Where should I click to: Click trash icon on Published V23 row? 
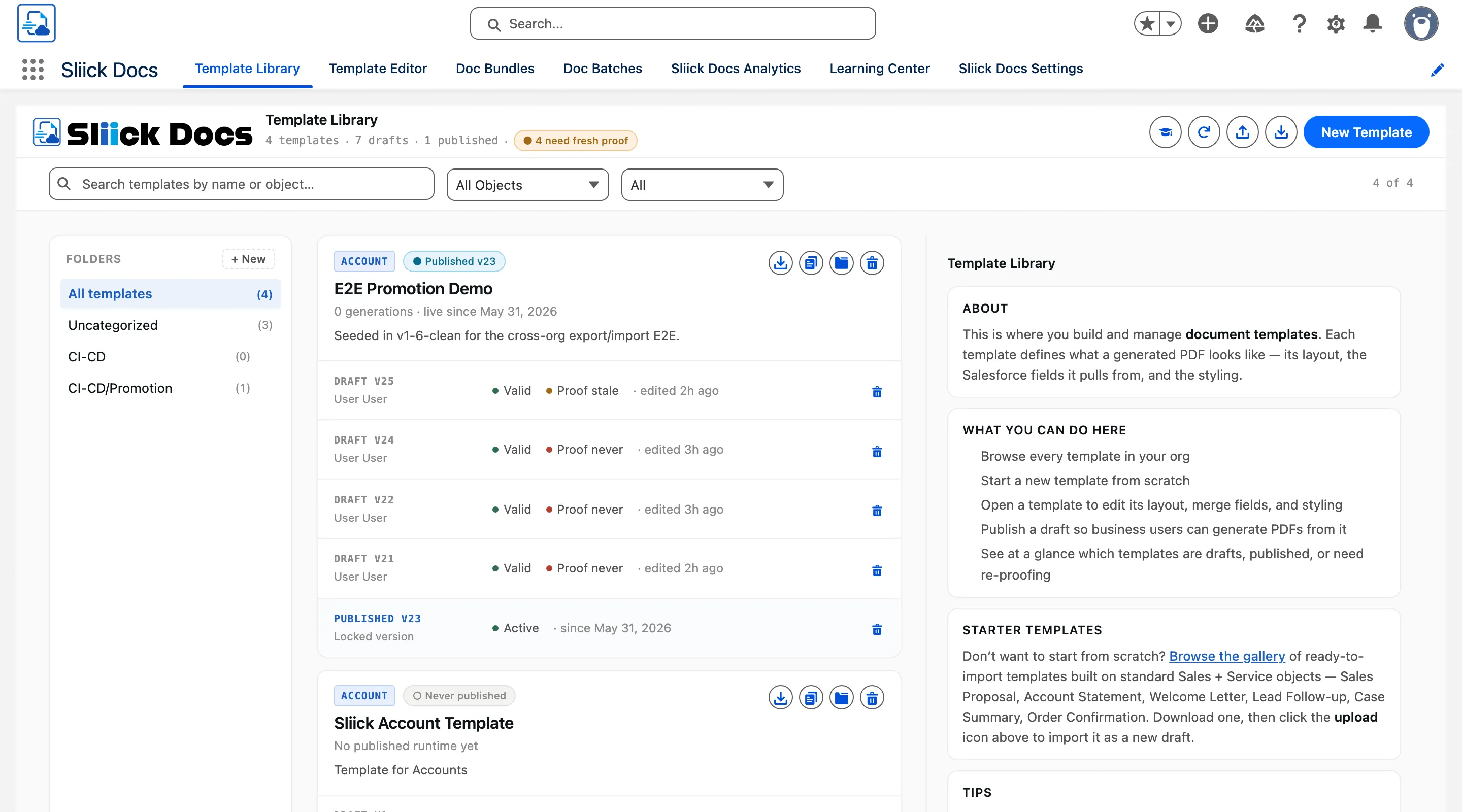877,629
